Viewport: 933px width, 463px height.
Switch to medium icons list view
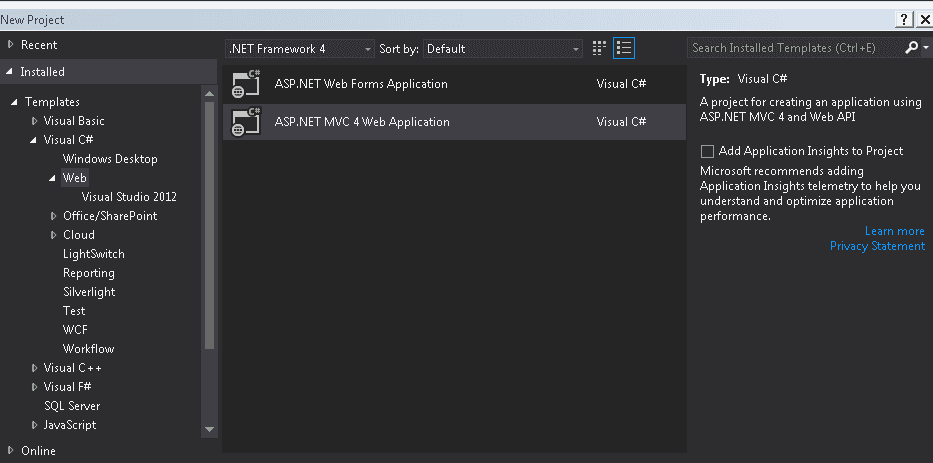(x=624, y=48)
